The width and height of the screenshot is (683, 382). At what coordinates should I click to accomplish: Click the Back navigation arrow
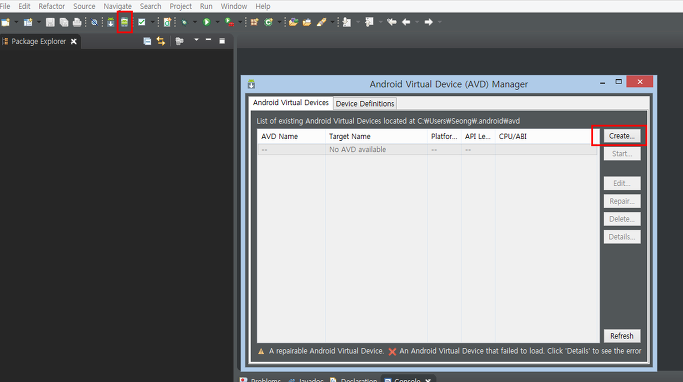[x=406, y=22]
